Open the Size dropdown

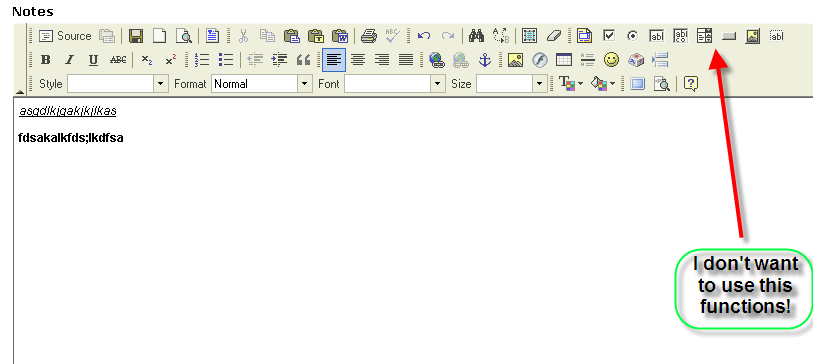(512, 84)
